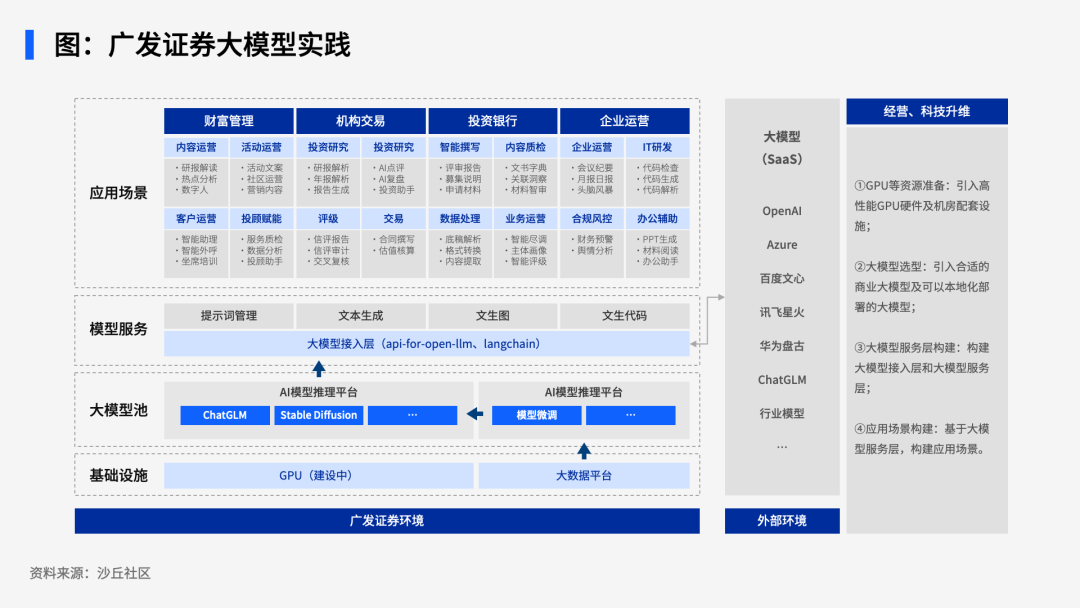Screen dimensions: 1080x608
Task: Select the 经营、科技升维 header
Action: click(x=926, y=111)
